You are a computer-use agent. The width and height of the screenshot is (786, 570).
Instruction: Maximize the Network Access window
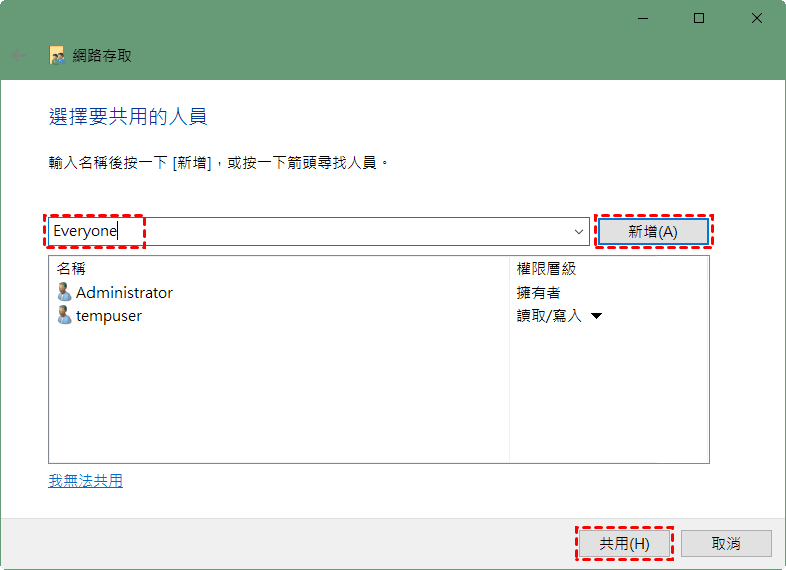(x=699, y=19)
